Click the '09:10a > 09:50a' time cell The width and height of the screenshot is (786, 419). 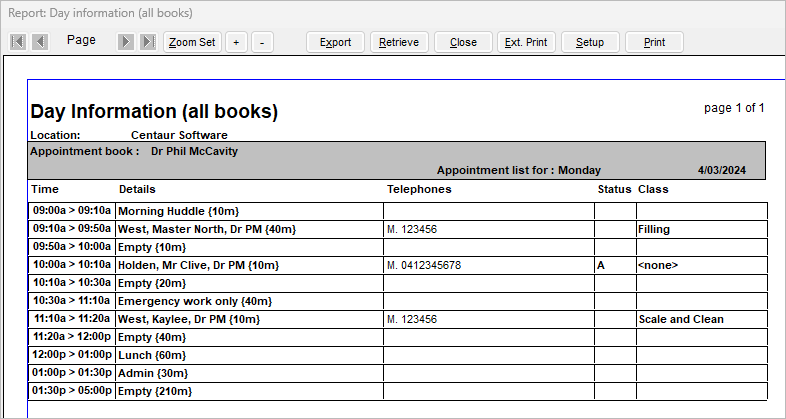click(x=72, y=229)
